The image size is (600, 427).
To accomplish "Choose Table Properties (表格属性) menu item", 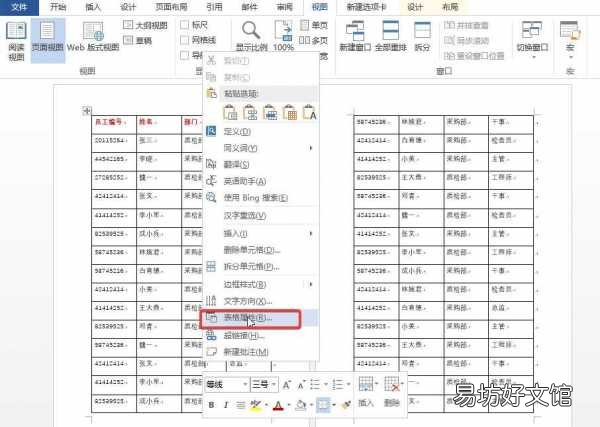I will [x=260, y=318].
